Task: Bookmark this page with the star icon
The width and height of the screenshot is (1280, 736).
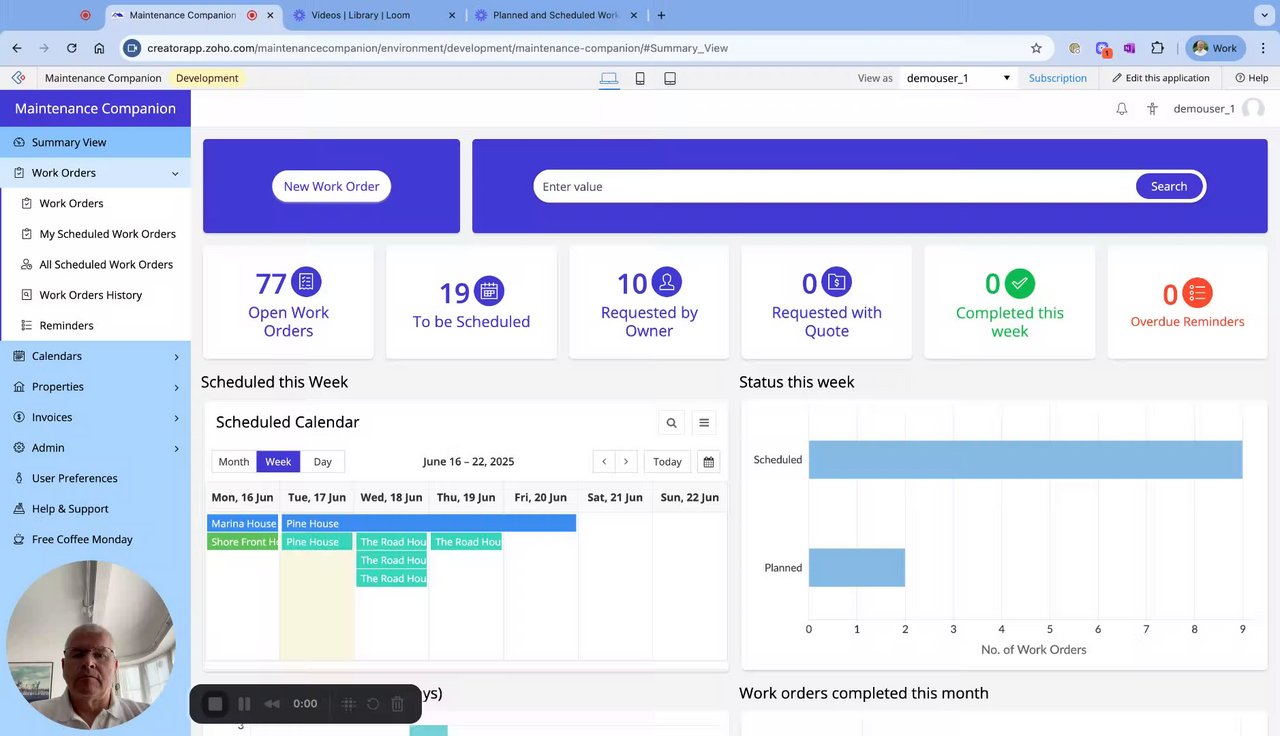Action: pyautogui.click(x=1036, y=48)
